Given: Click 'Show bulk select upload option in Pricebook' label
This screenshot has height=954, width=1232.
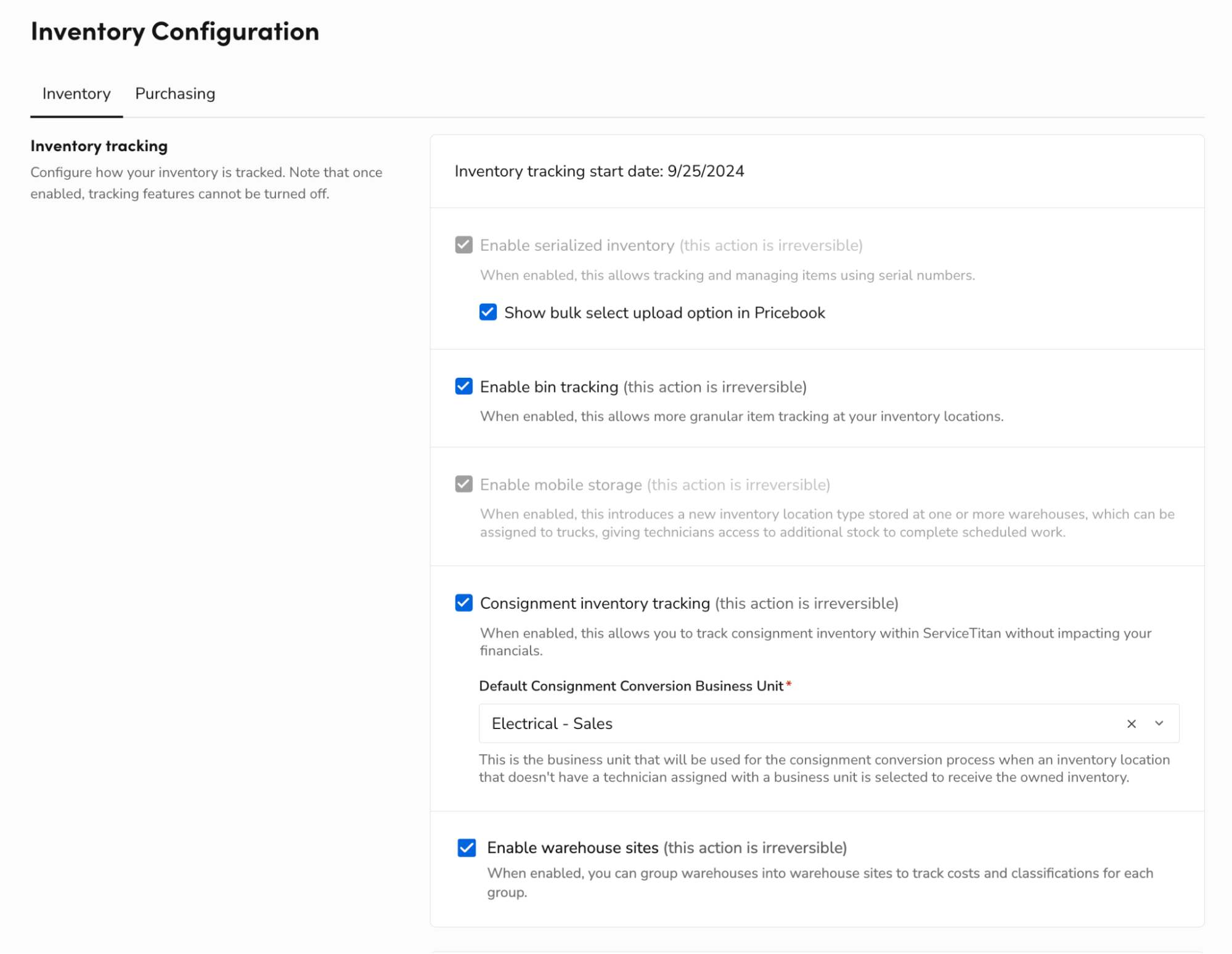Looking at the screenshot, I should (x=664, y=313).
